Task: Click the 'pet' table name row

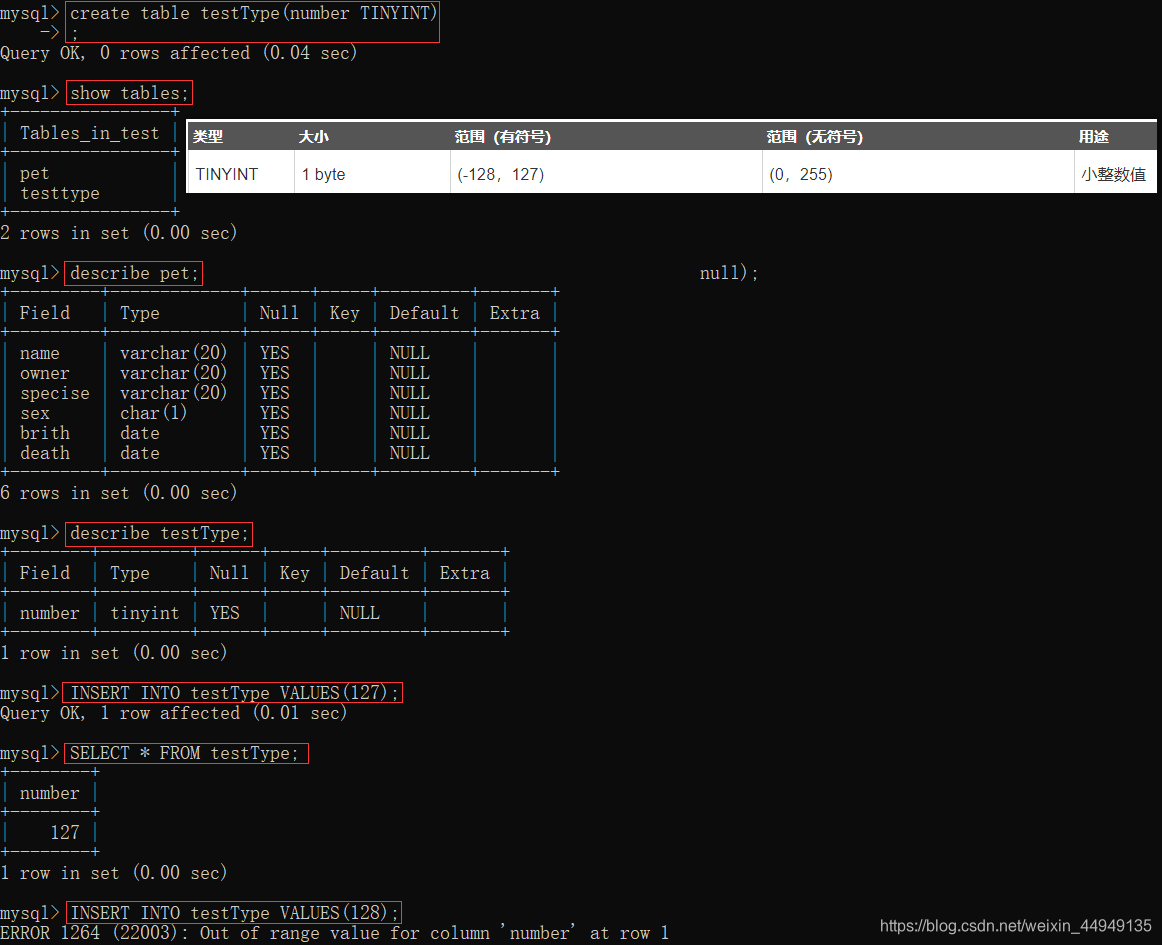Action: [x=34, y=173]
